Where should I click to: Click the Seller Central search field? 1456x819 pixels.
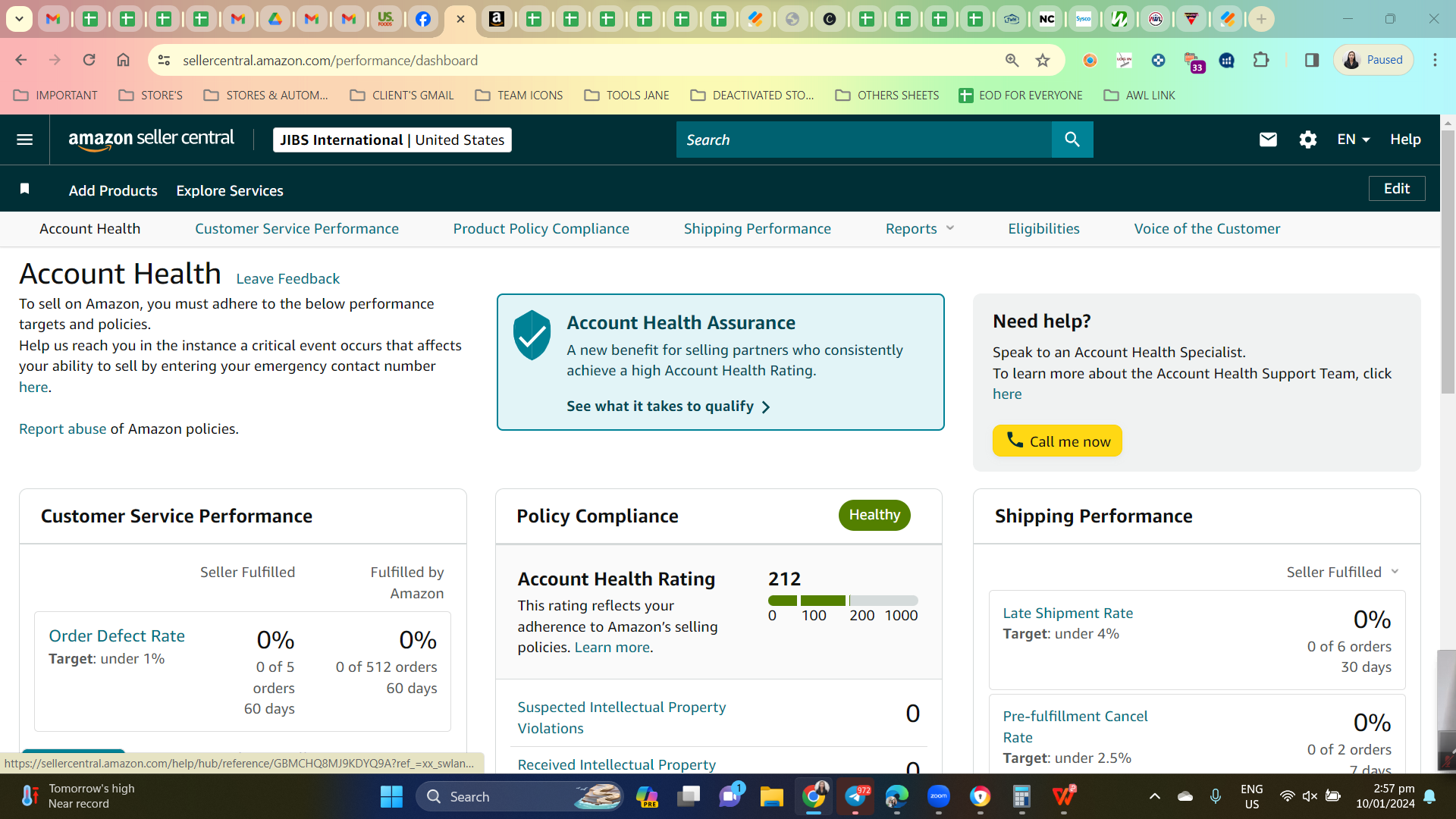[x=864, y=140]
